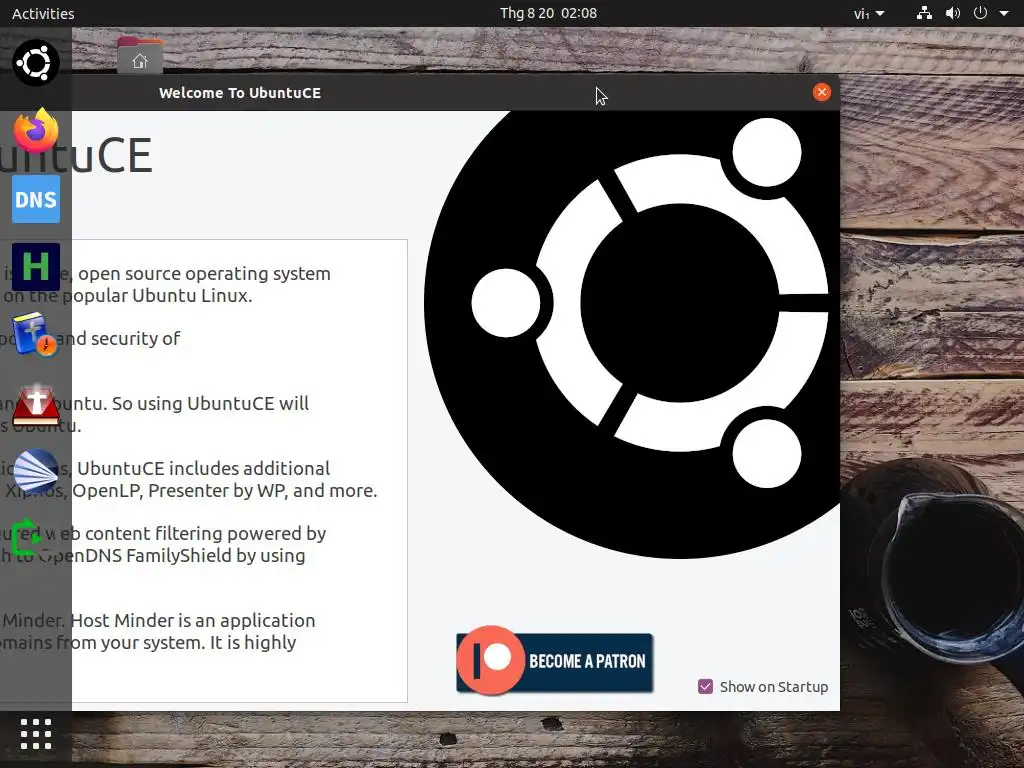Image resolution: width=1024 pixels, height=768 pixels.
Task: Open the green arrow dock icon
Action: (26, 537)
